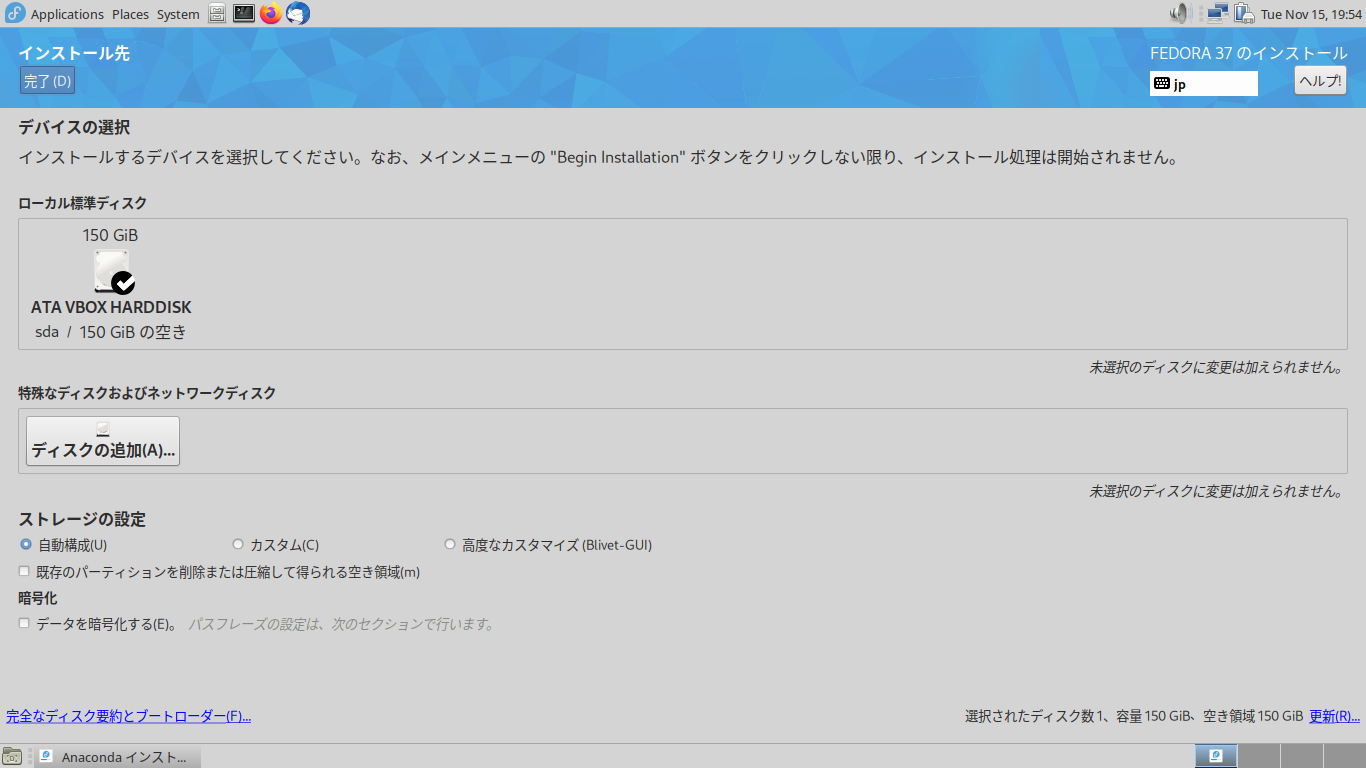Image resolution: width=1366 pixels, height=768 pixels.
Task: Open the Places menu
Action: [x=130, y=14]
